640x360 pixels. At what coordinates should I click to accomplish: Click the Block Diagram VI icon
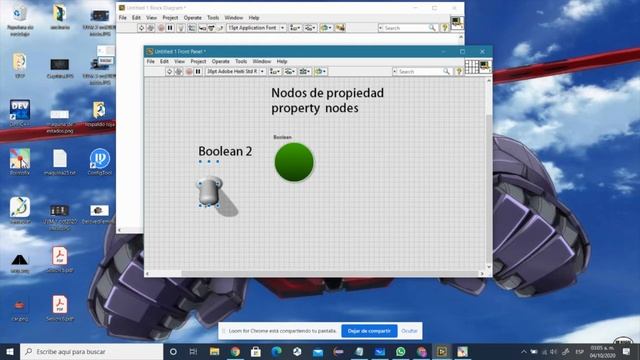456,23
